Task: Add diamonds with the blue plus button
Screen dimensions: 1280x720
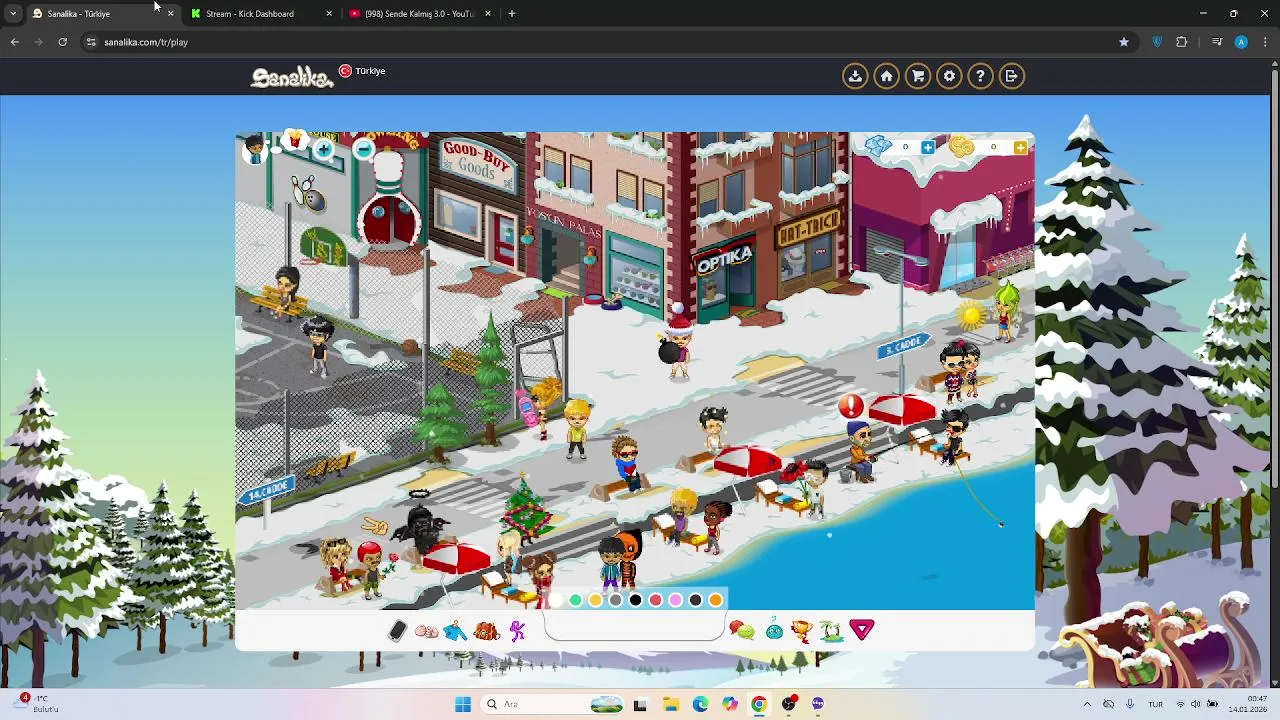Action: pyautogui.click(x=928, y=147)
